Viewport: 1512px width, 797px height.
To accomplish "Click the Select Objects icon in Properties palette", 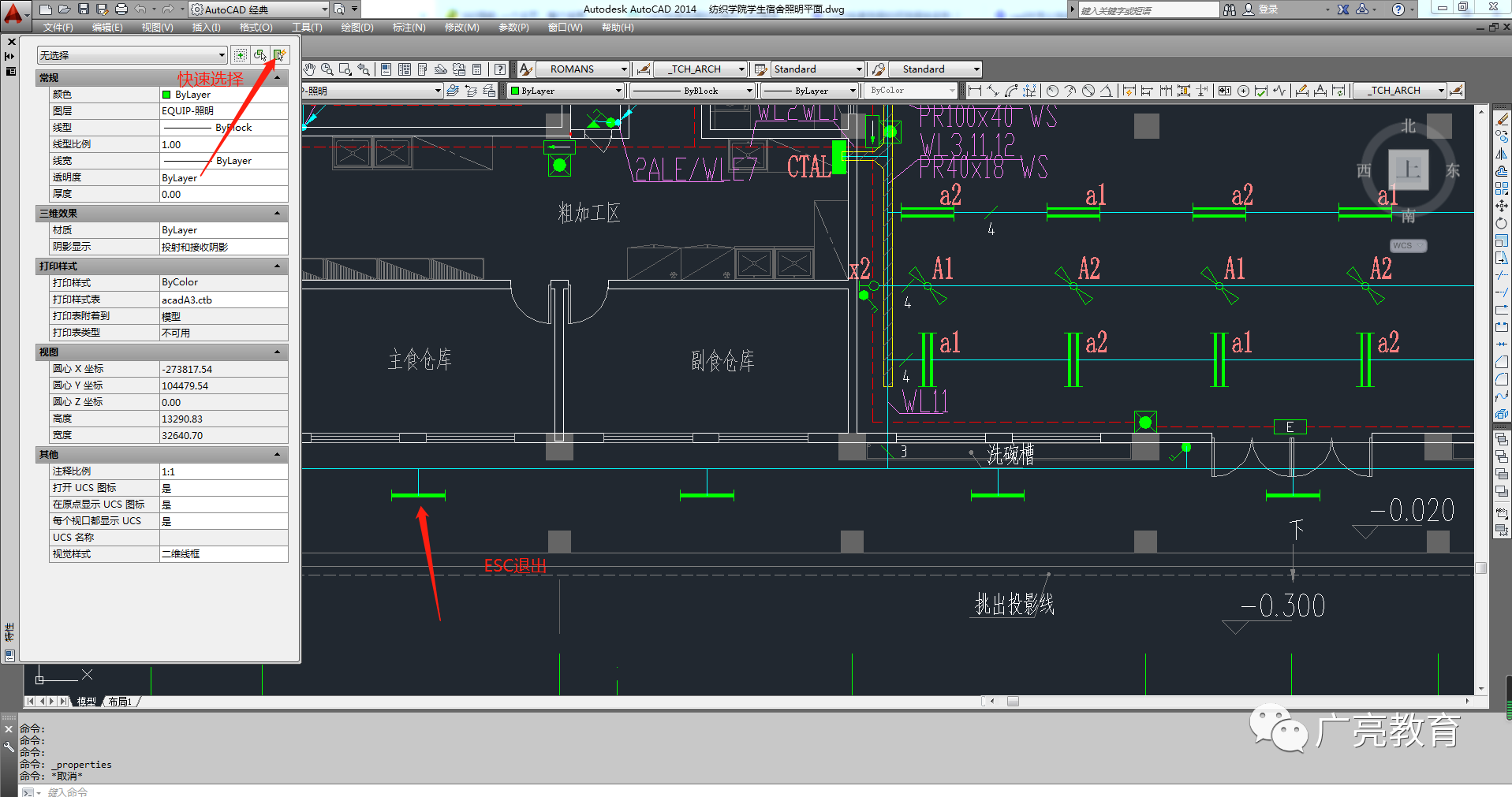I will (260, 55).
